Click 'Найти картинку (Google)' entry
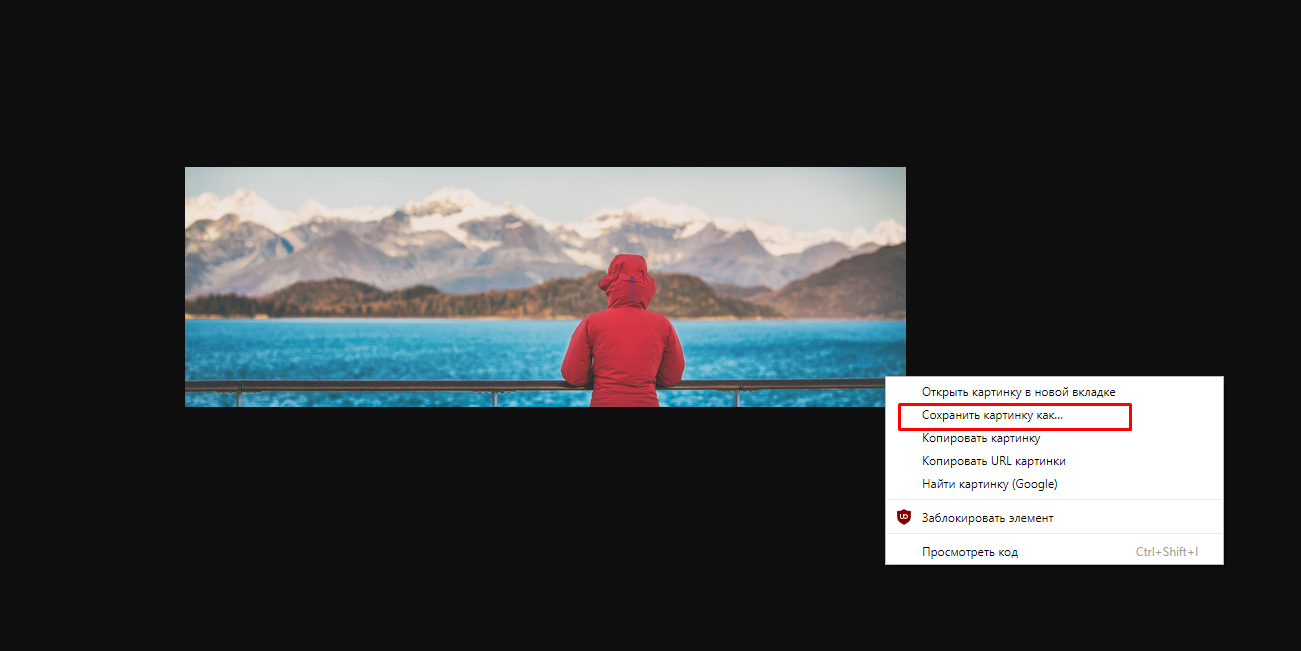The image size is (1301, 651). [x=1054, y=484]
